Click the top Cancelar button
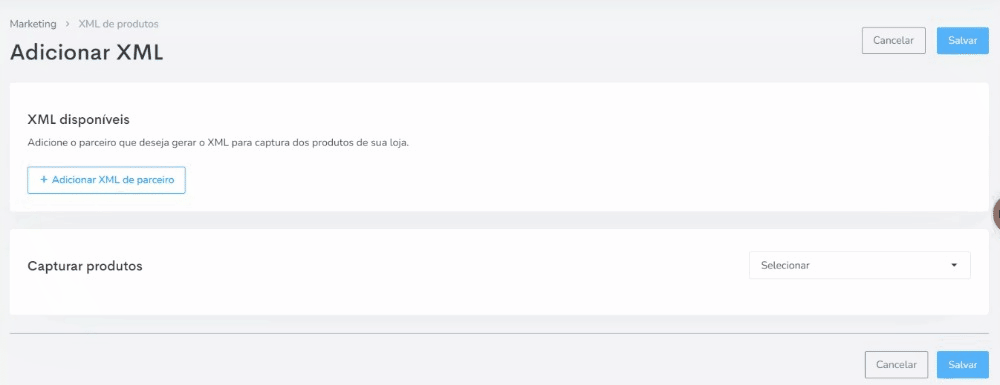 pos(893,40)
